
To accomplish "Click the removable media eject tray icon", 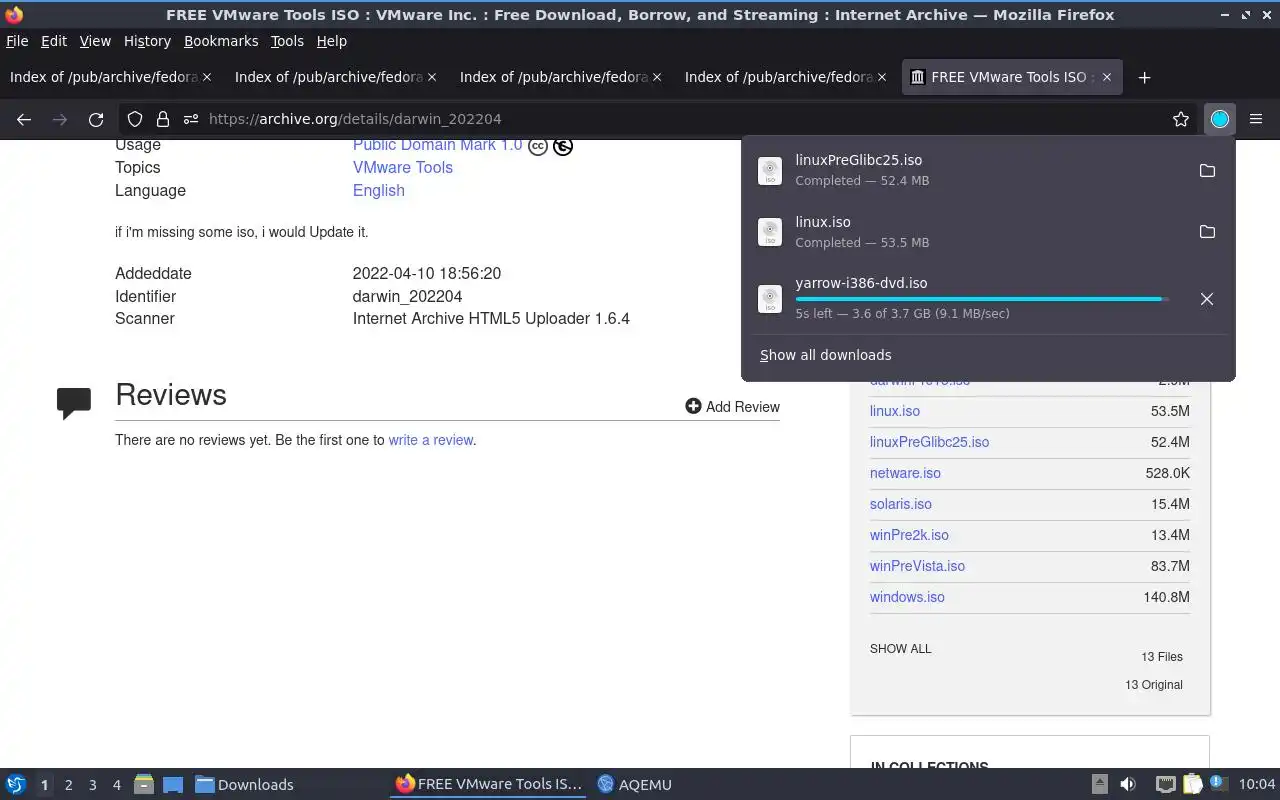I will click(x=1099, y=784).
